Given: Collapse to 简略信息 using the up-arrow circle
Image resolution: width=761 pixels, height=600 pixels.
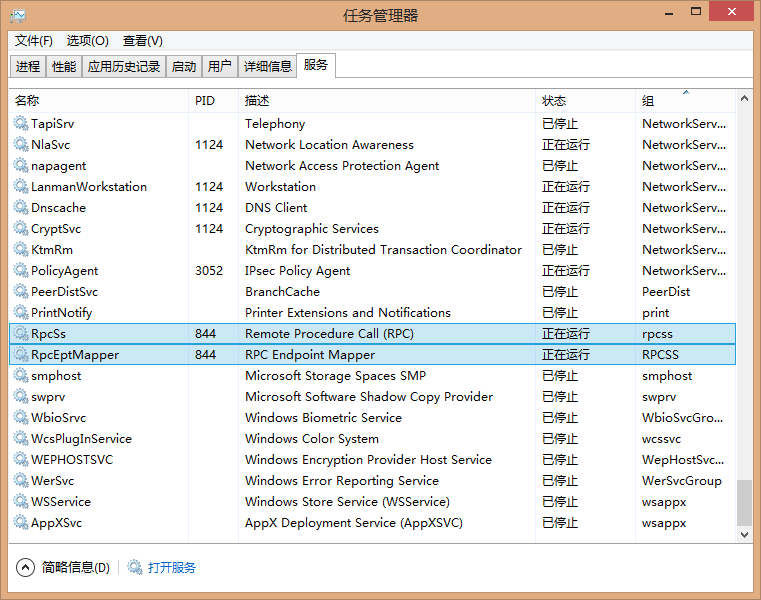Looking at the screenshot, I should [25, 567].
